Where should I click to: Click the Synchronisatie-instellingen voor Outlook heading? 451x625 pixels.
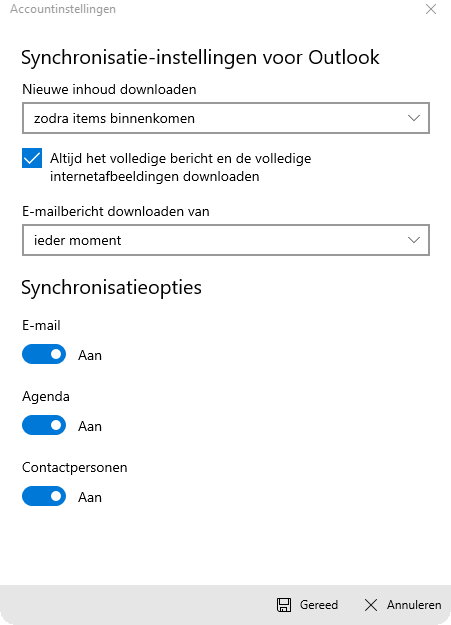[200, 58]
